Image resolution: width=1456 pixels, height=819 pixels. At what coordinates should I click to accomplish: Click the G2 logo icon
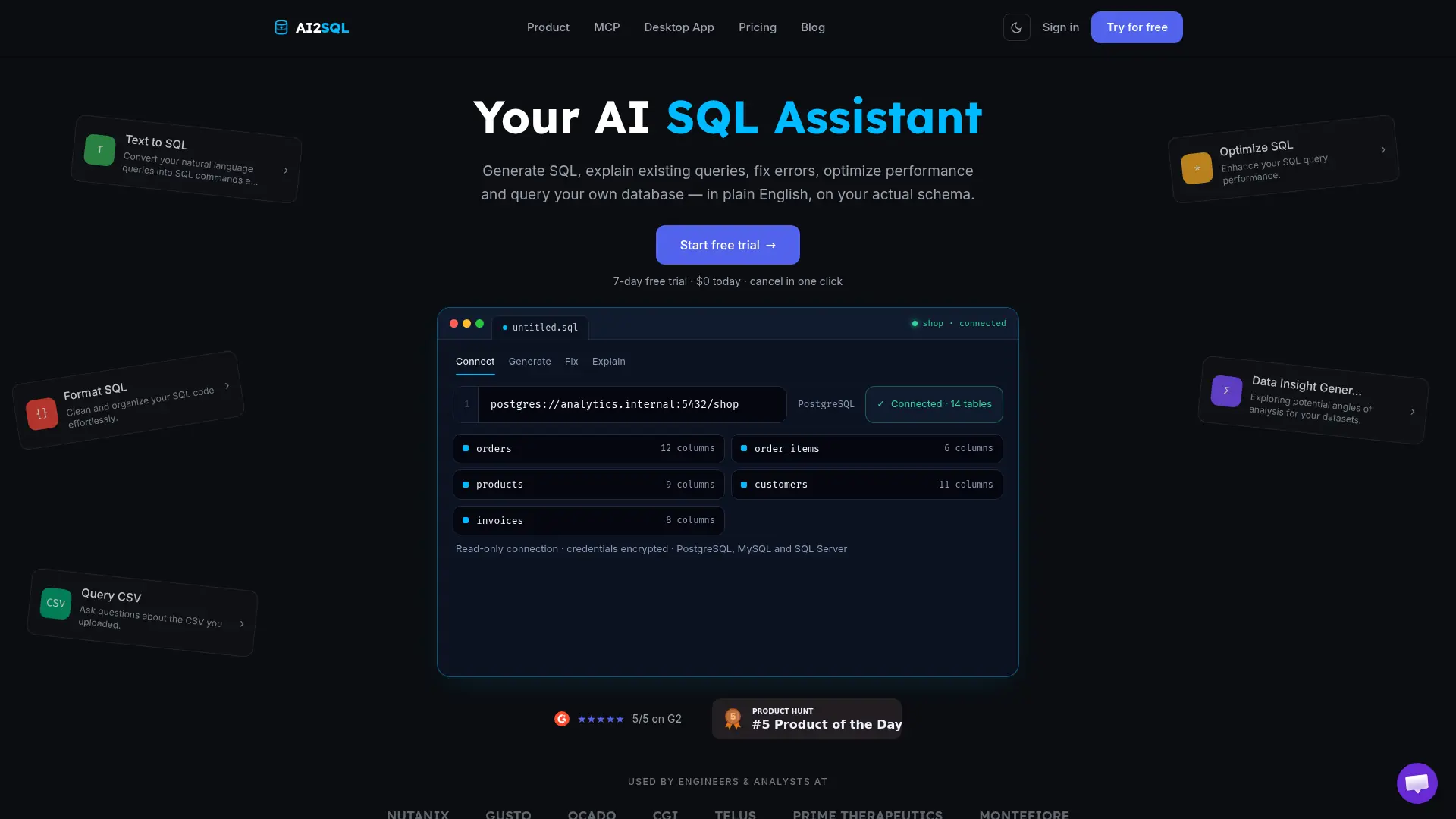click(562, 719)
